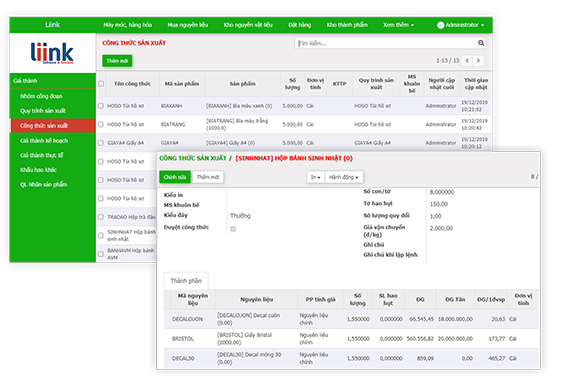Toggle the select-all checkbox in table header
This screenshot has height=382, width=570.
[x=101, y=84]
